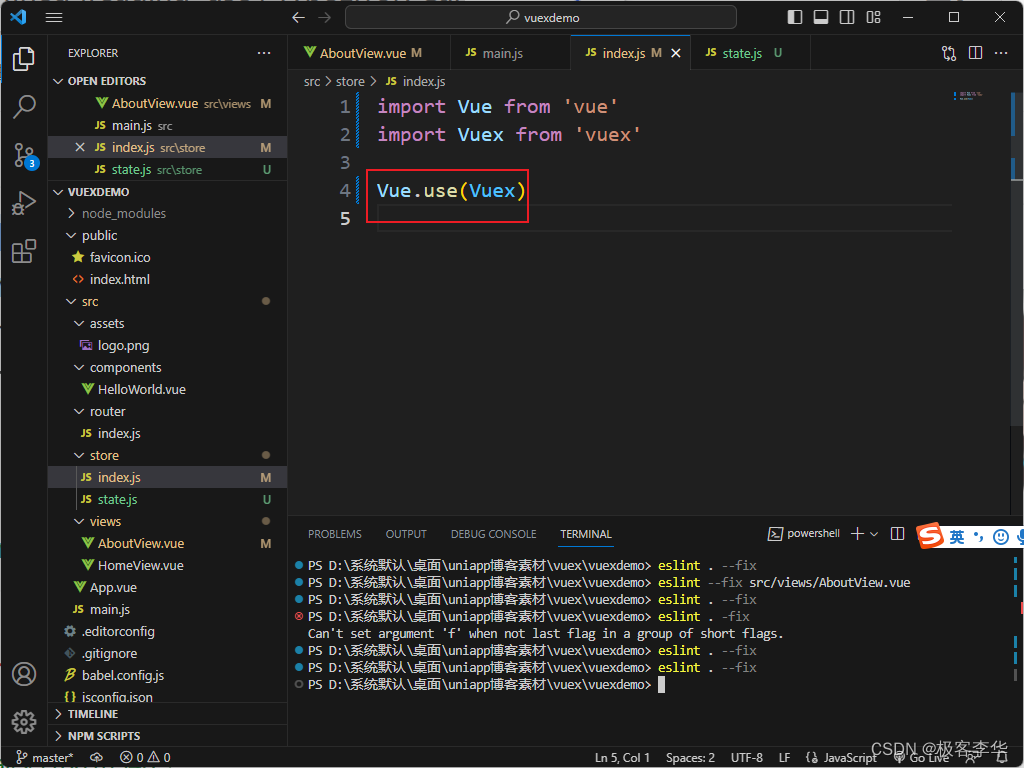1024x768 pixels.
Task: Click the Explorer actions ellipsis menu
Action: click(263, 52)
